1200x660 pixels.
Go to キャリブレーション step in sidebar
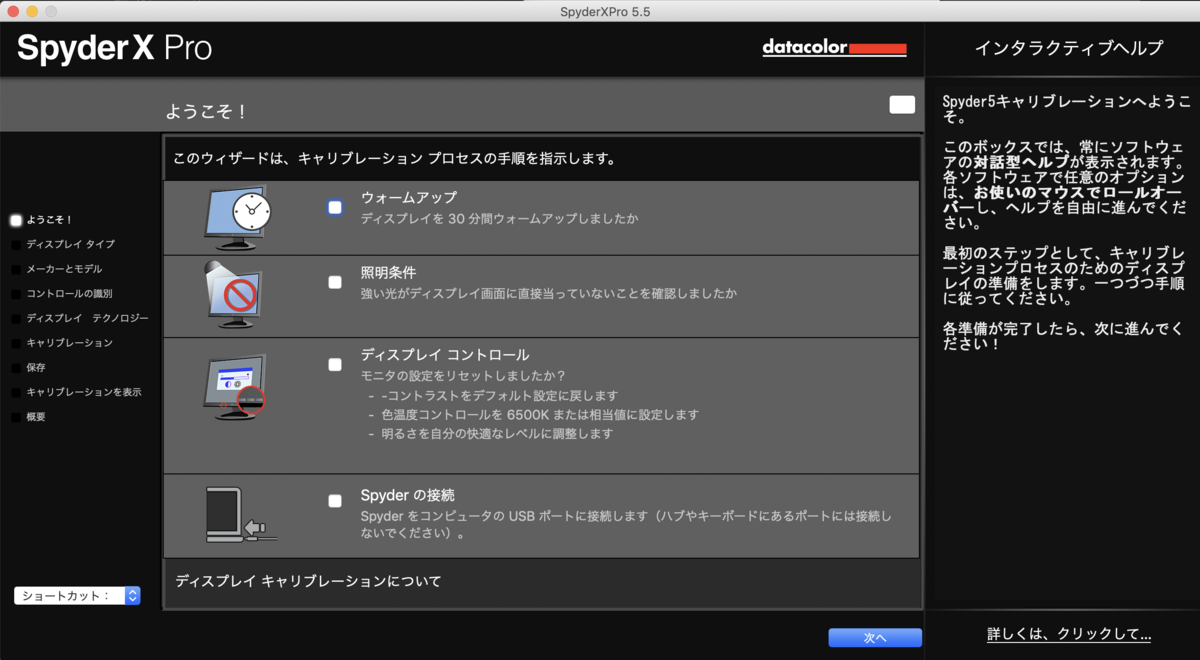[x=69, y=343]
